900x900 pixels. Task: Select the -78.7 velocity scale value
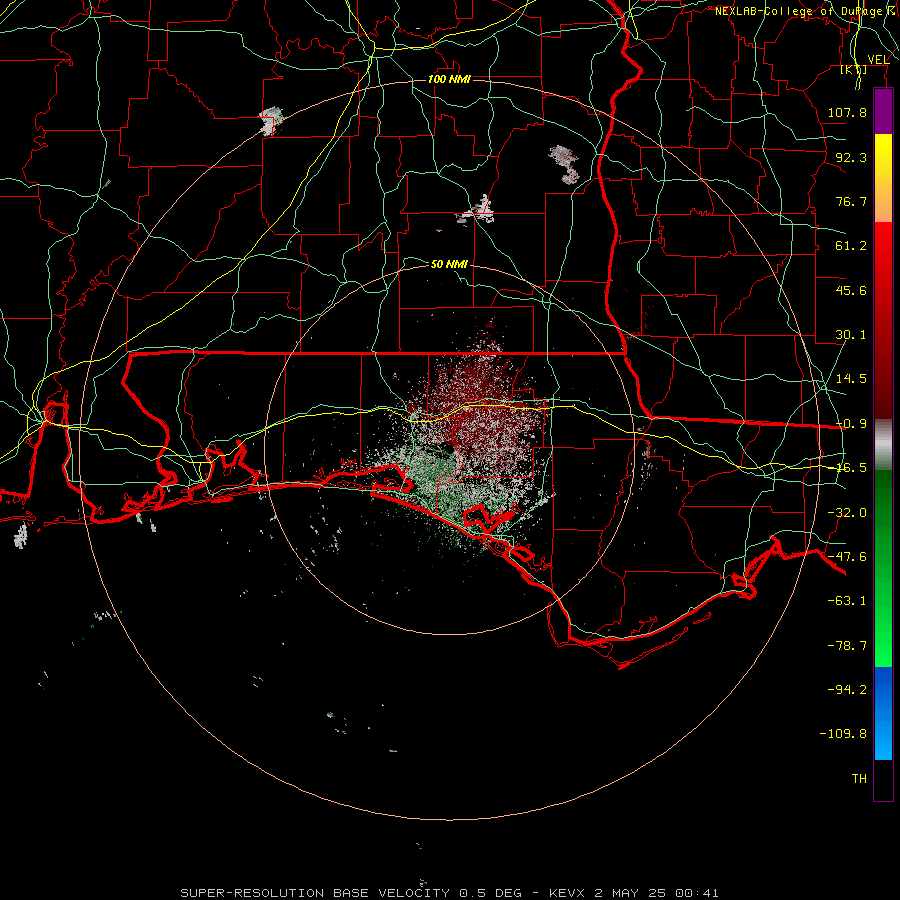pos(847,646)
